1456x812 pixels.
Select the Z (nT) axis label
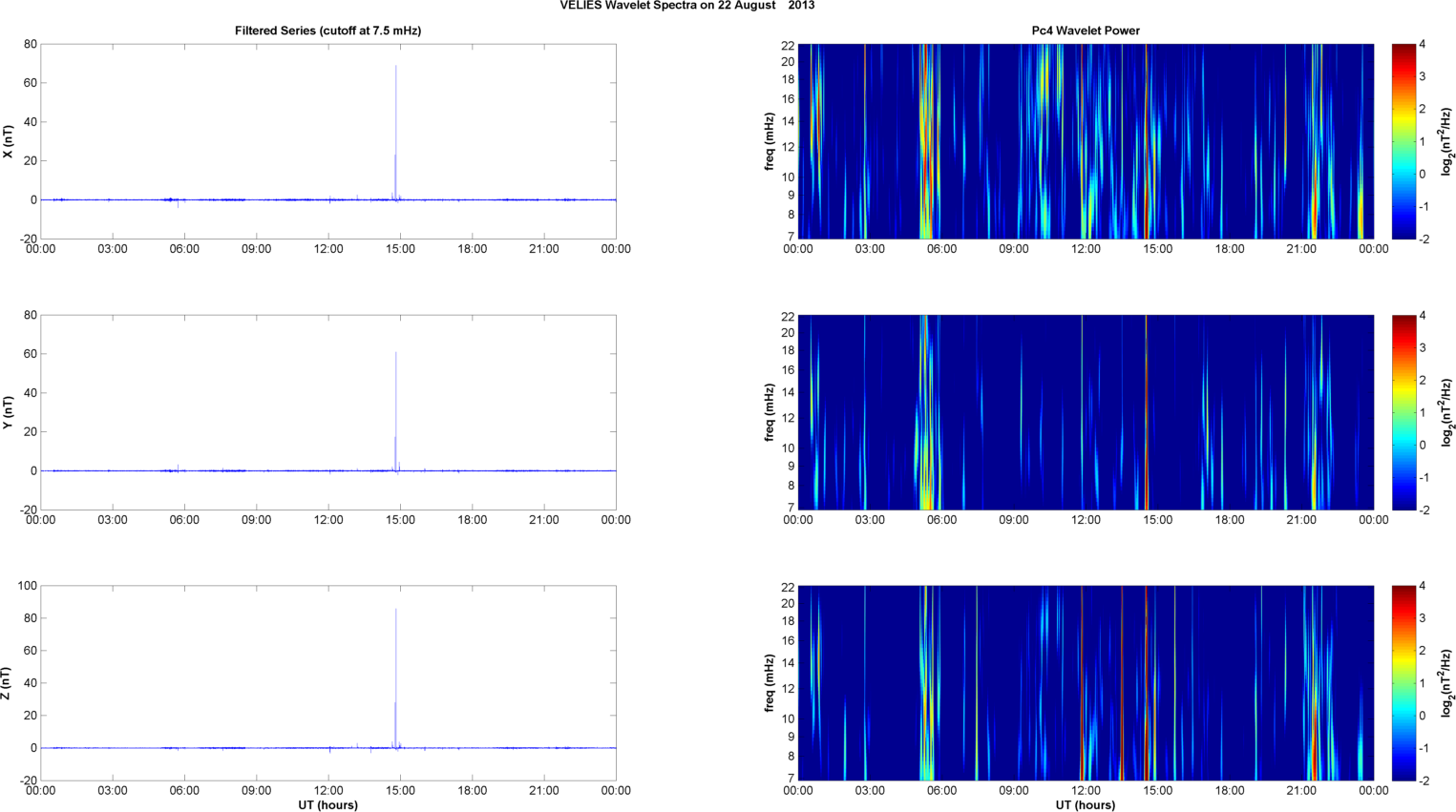[x=9, y=683]
